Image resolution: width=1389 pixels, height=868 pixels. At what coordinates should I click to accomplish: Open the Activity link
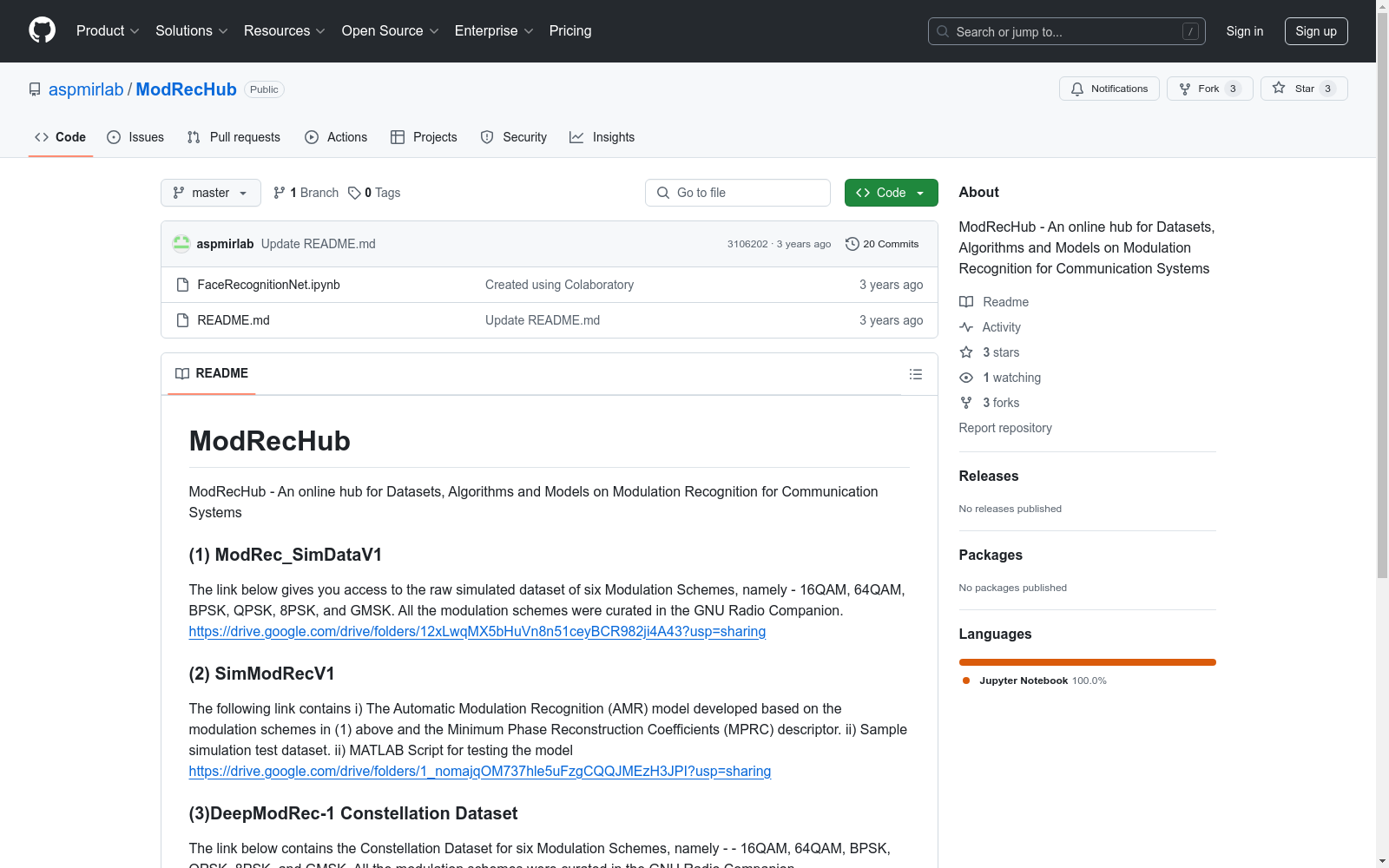991,327
